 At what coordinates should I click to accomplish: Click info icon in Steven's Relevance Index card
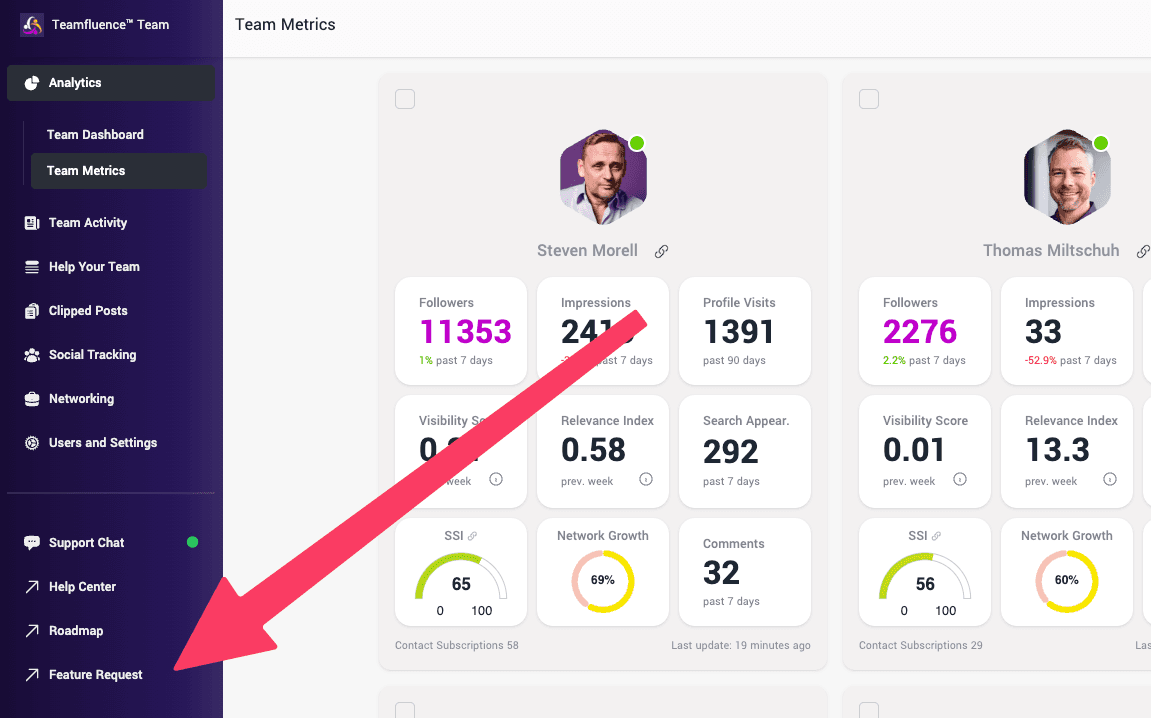pos(646,479)
